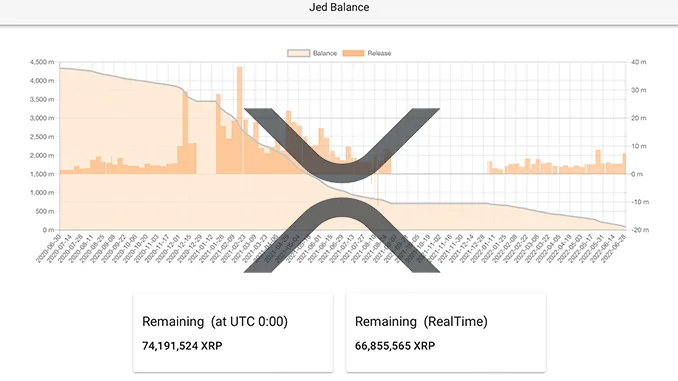
Task: Click the 2020-06-30 date axis label
Action: click(x=48, y=248)
